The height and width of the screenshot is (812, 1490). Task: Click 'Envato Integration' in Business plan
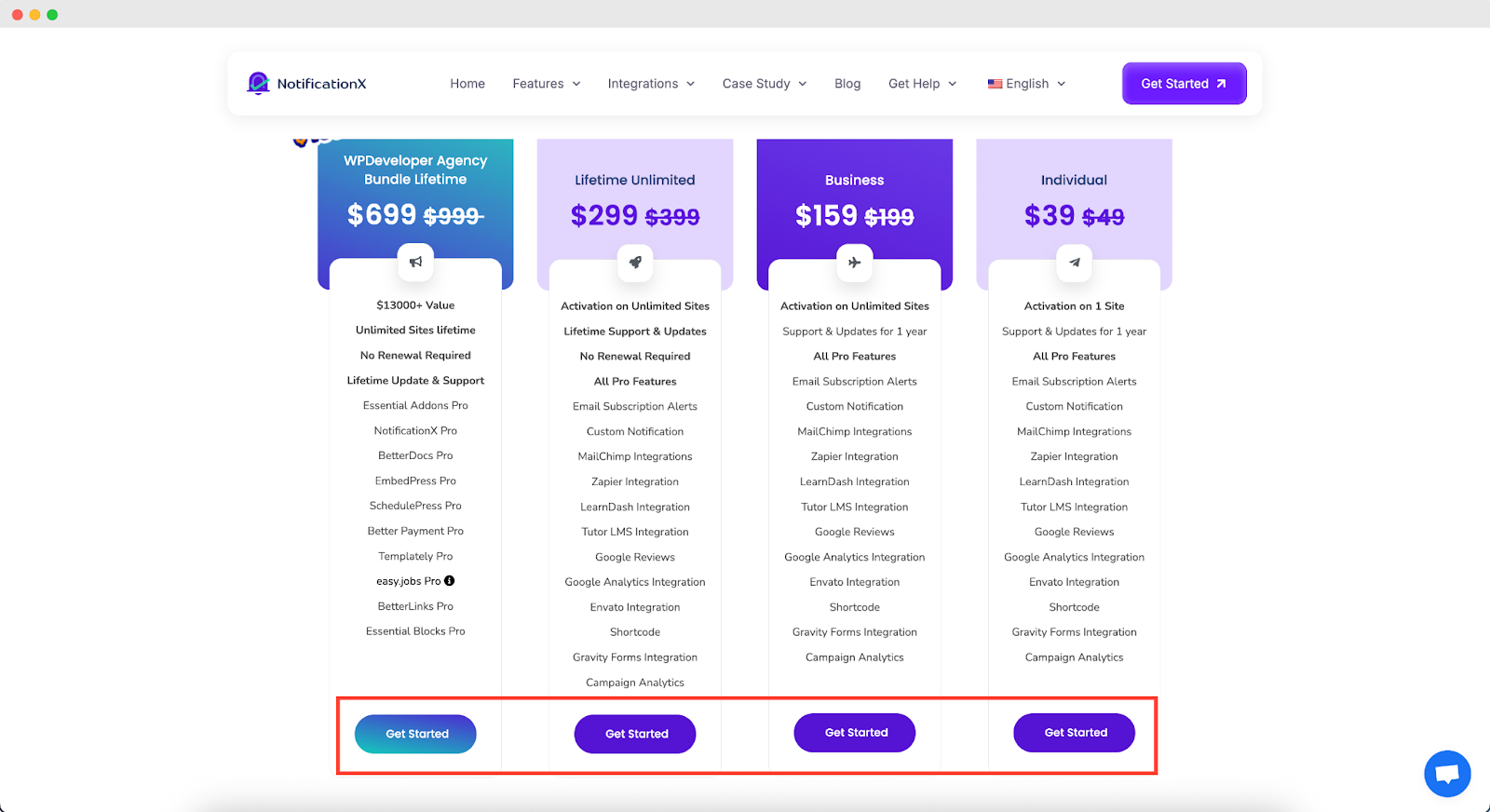(855, 583)
